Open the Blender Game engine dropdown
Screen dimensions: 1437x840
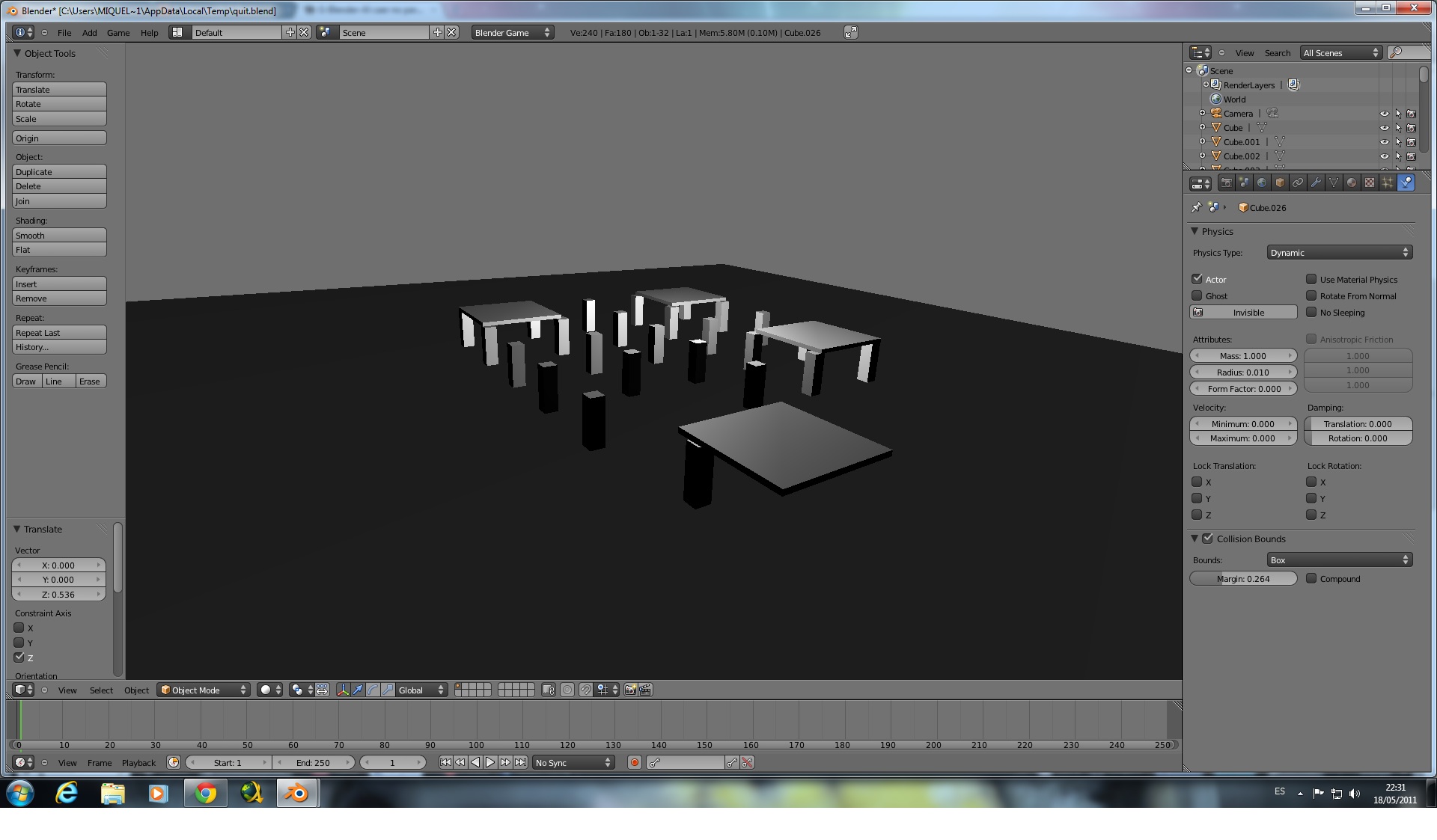coord(513,32)
